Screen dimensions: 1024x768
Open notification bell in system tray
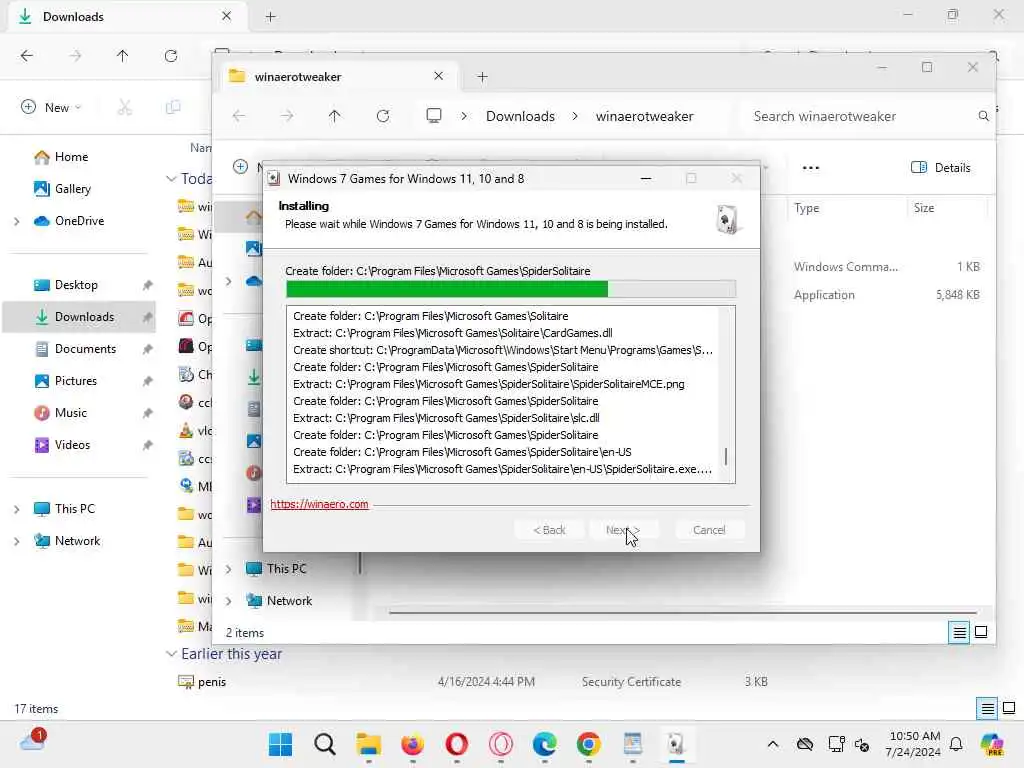[x=956, y=744]
